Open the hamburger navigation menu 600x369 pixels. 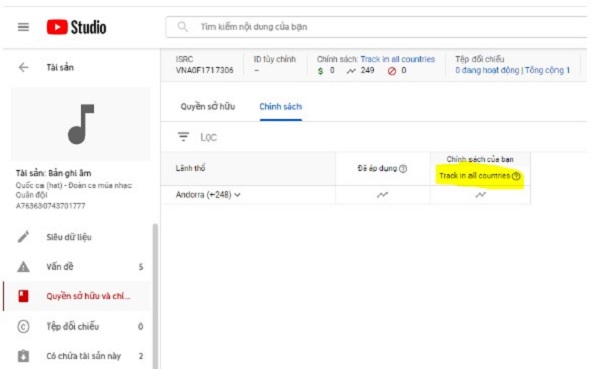pos(23,27)
